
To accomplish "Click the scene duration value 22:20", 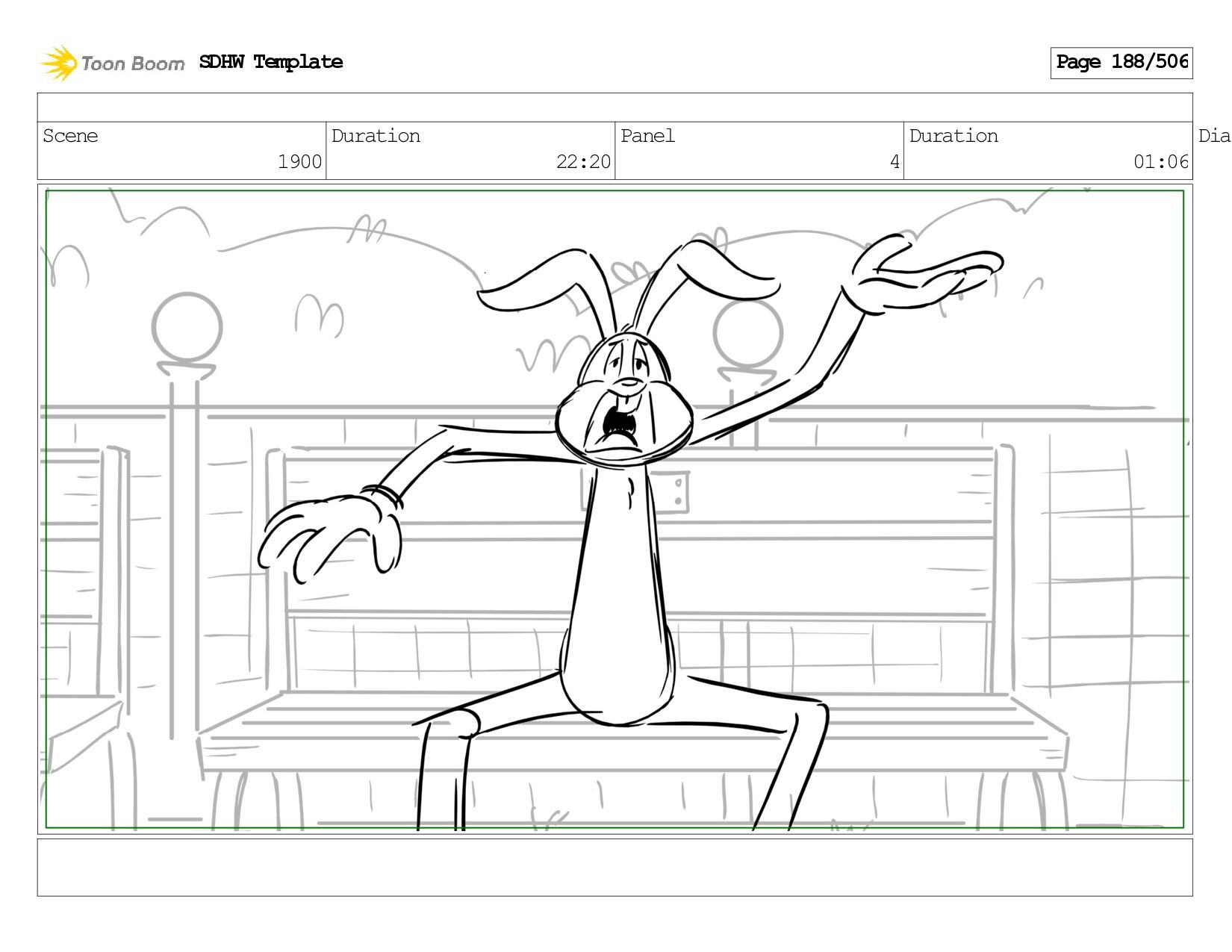I will (x=583, y=162).
